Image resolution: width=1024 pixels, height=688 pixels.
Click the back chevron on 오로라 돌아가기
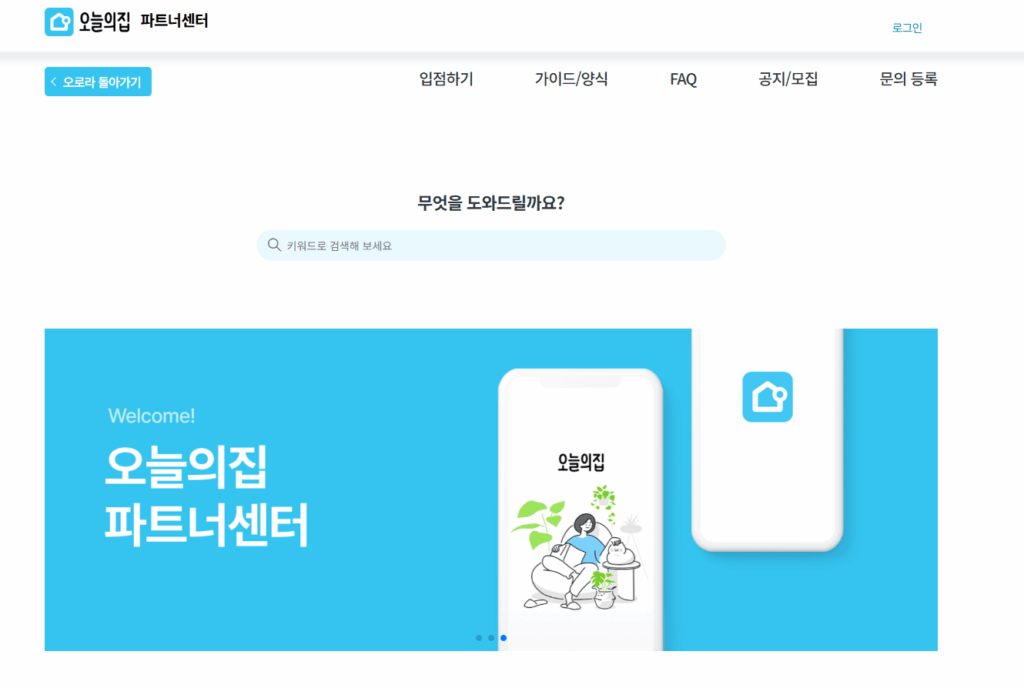(54, 82)
